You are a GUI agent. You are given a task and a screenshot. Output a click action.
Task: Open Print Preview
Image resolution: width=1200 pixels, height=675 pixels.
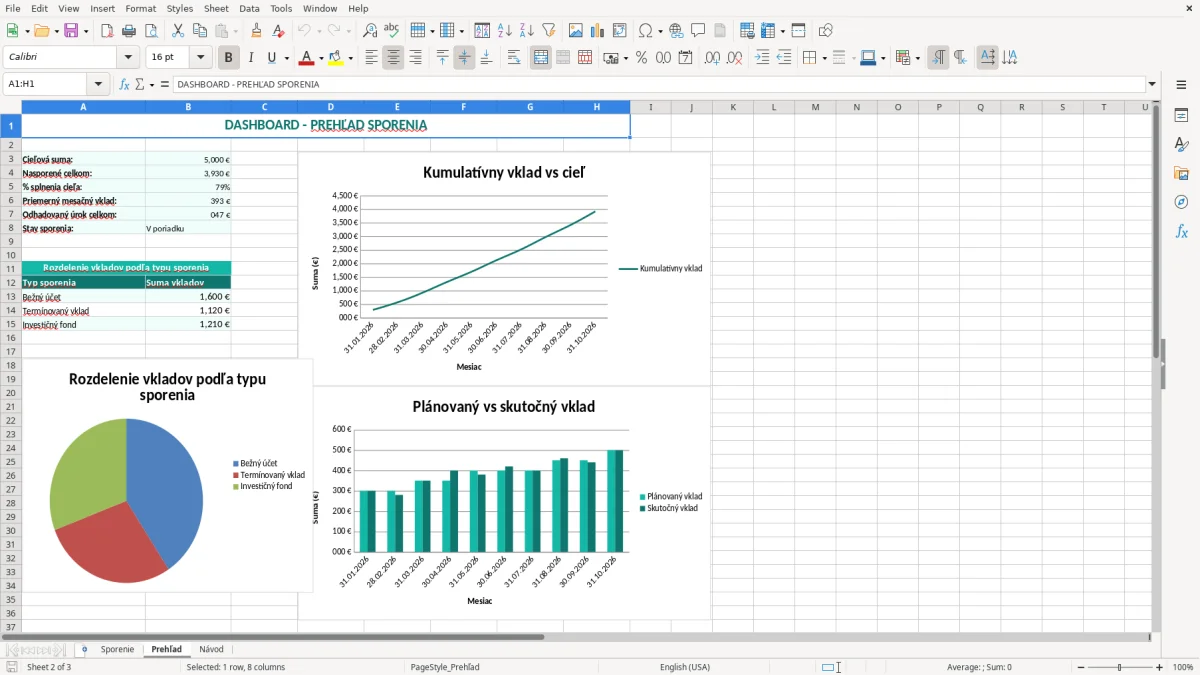point(151,31)
